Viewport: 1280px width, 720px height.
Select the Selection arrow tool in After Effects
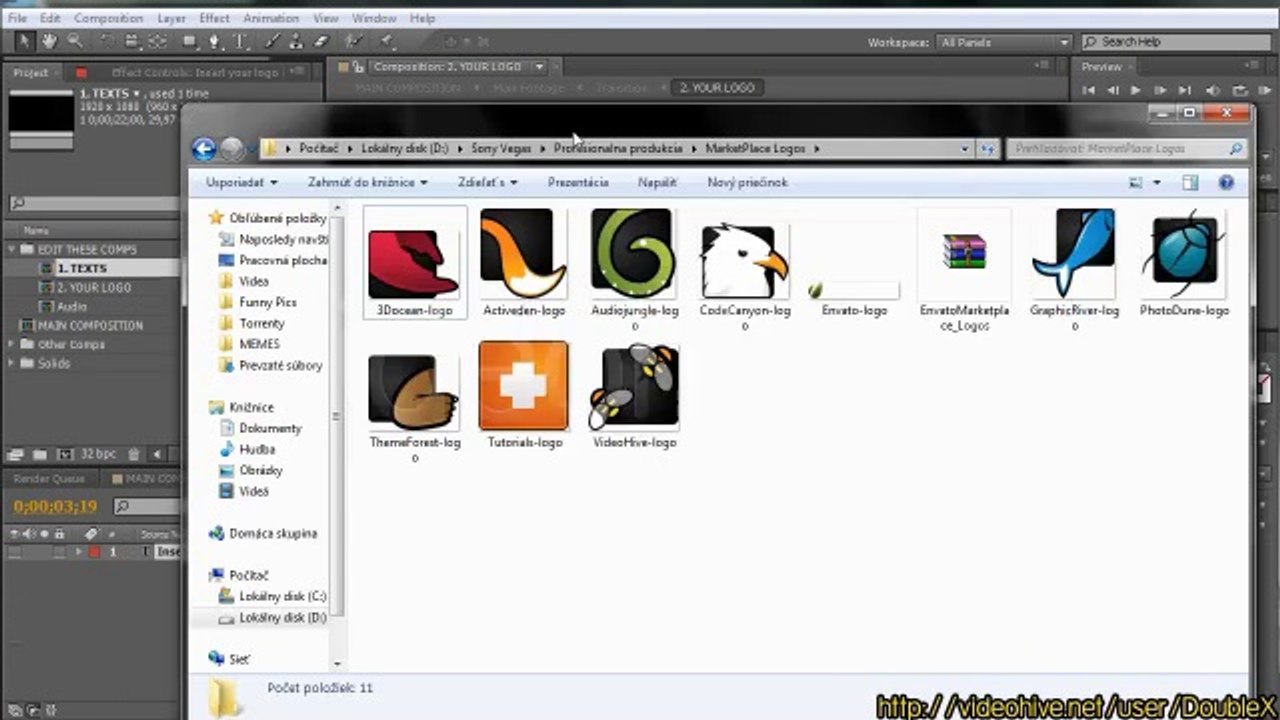(24, 41)
